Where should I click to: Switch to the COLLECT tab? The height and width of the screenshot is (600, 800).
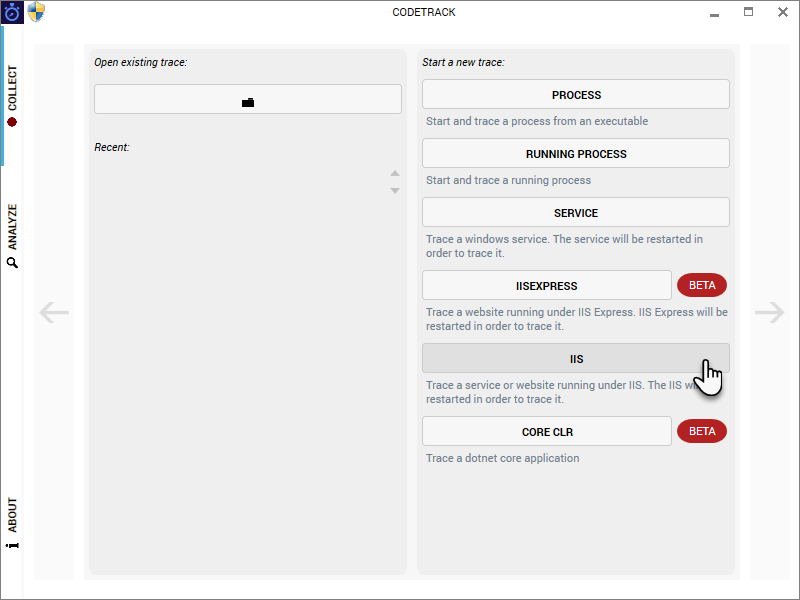[12, 95]
